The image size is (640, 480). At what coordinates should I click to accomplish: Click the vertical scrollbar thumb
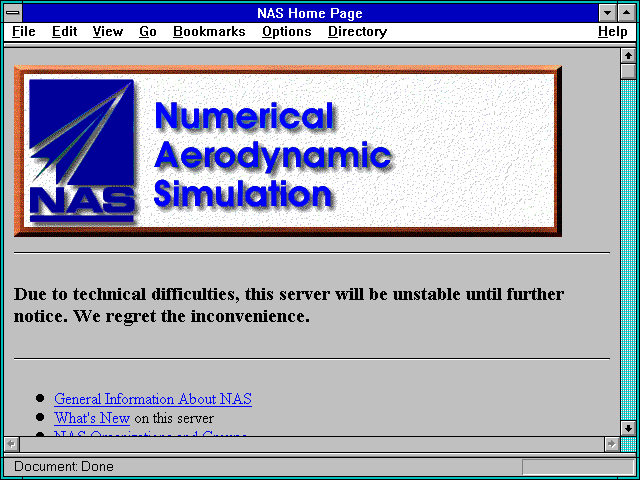point(628,71)
